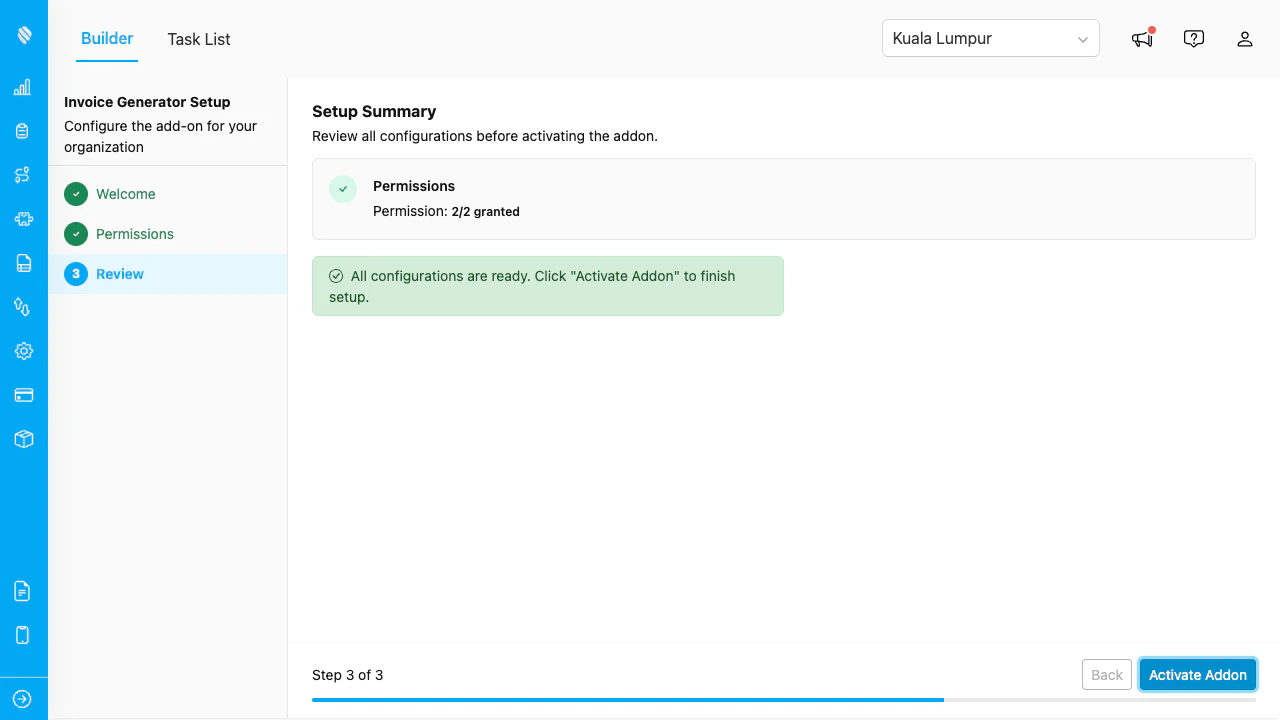Open the announcements megaphone with notification dot
The height and width of the screenshot is (720, 1280).
[1141, 38]
